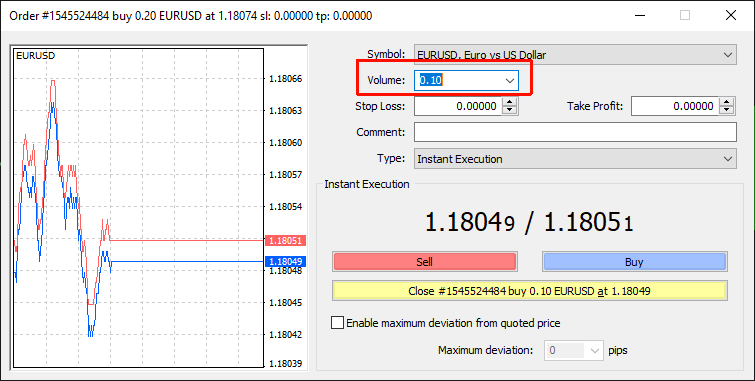Expand the Volume dropdown arrow
This screenshot has width=755, height=381.
509,81
